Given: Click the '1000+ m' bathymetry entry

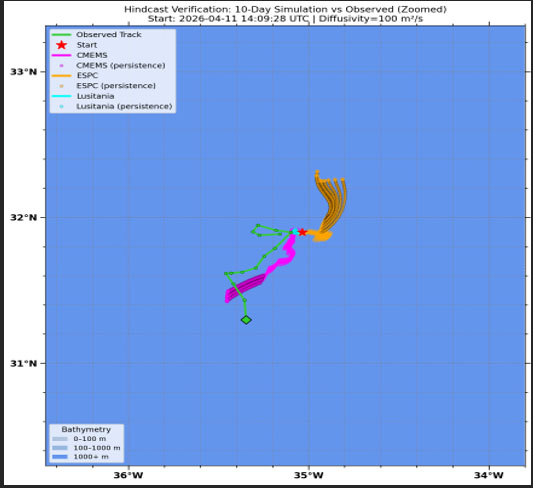Looking at the screenshot, I should pyautogui.click(x=80, y=457).
